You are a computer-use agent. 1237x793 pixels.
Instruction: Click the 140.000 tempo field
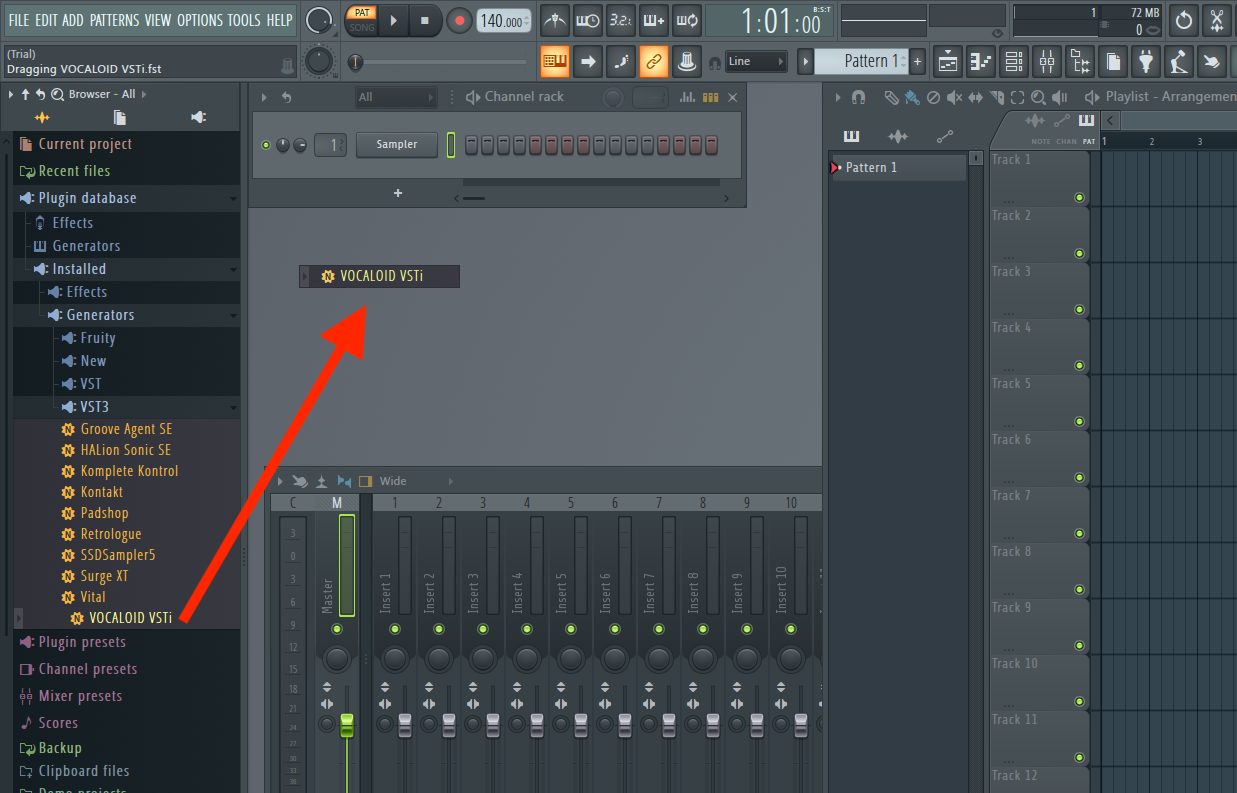[503, 21]
